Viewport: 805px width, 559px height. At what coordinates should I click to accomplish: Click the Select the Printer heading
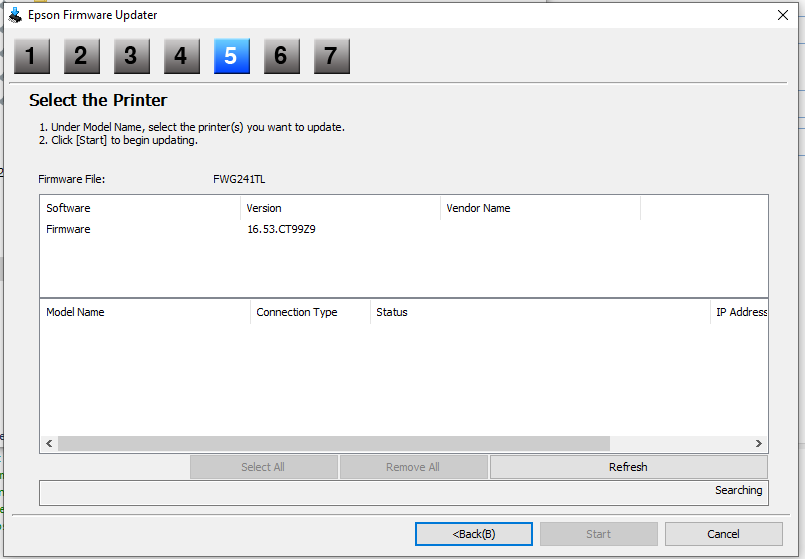(x=98, y=100)
